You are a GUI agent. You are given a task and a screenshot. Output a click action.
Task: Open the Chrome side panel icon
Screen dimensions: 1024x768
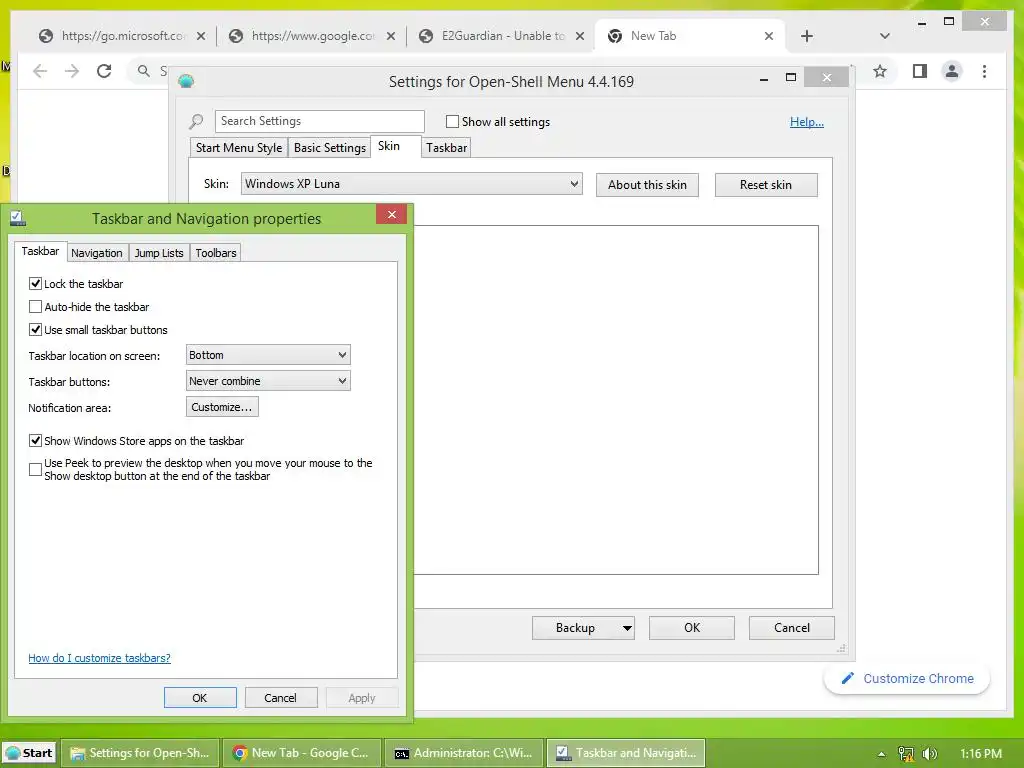click(920, 71)
